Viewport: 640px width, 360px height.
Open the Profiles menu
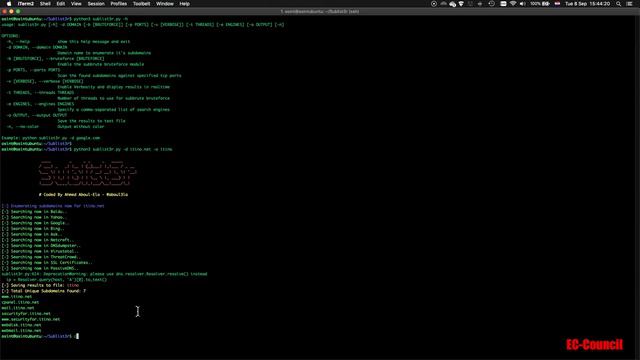tap(118, 4)
